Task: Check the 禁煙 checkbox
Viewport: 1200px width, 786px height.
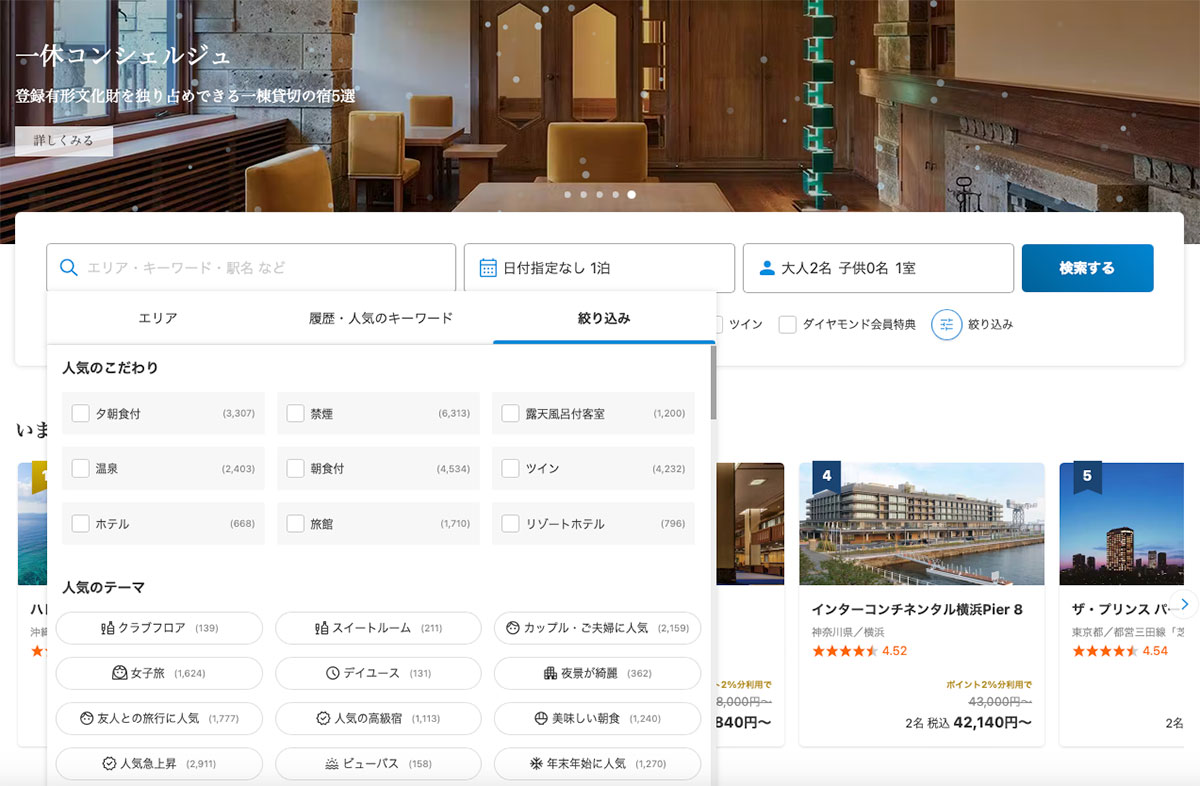Action: coord(295,413)
